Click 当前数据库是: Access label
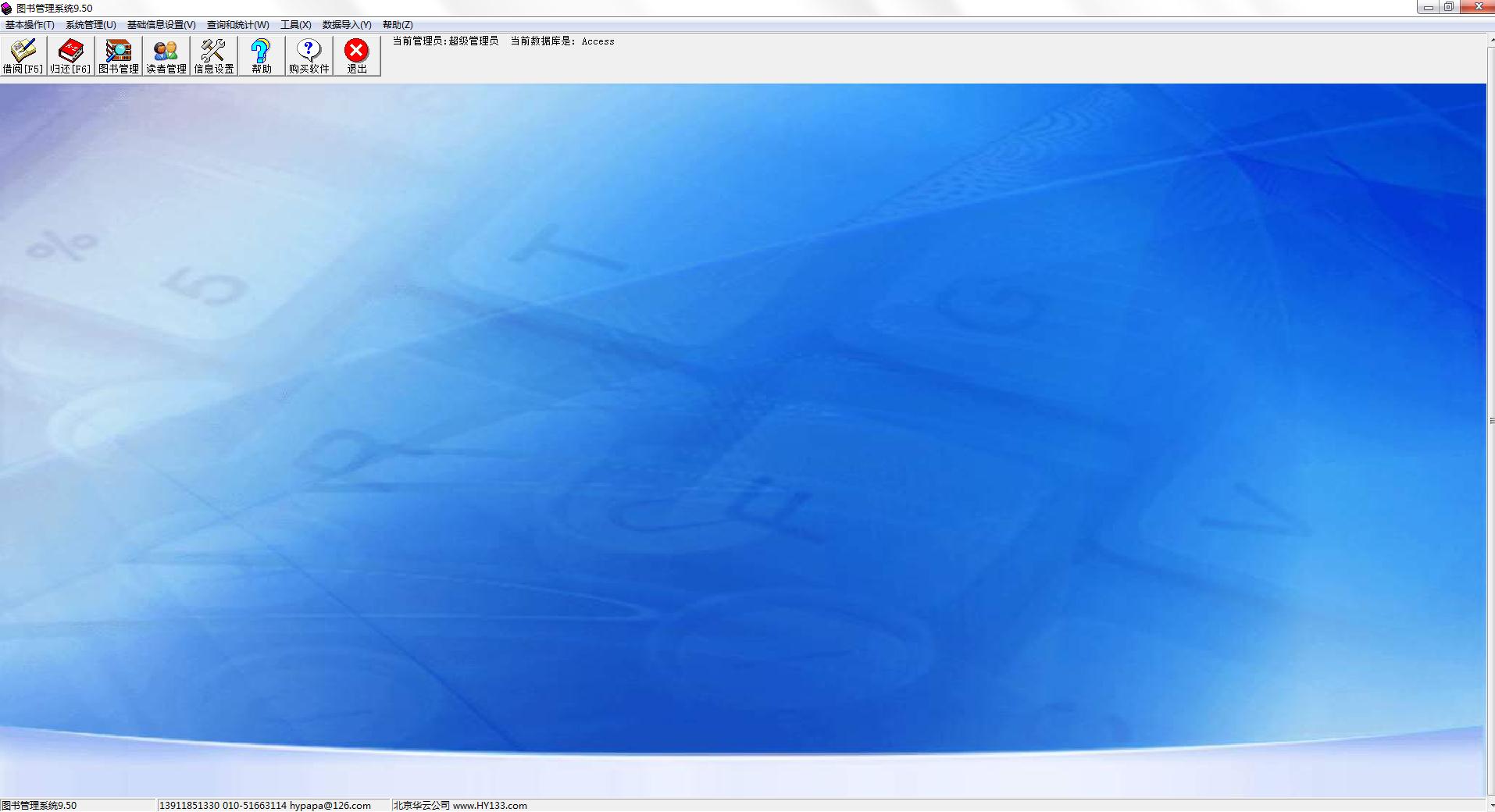This screenshot has height=812, width=1495. coord(562,41)
